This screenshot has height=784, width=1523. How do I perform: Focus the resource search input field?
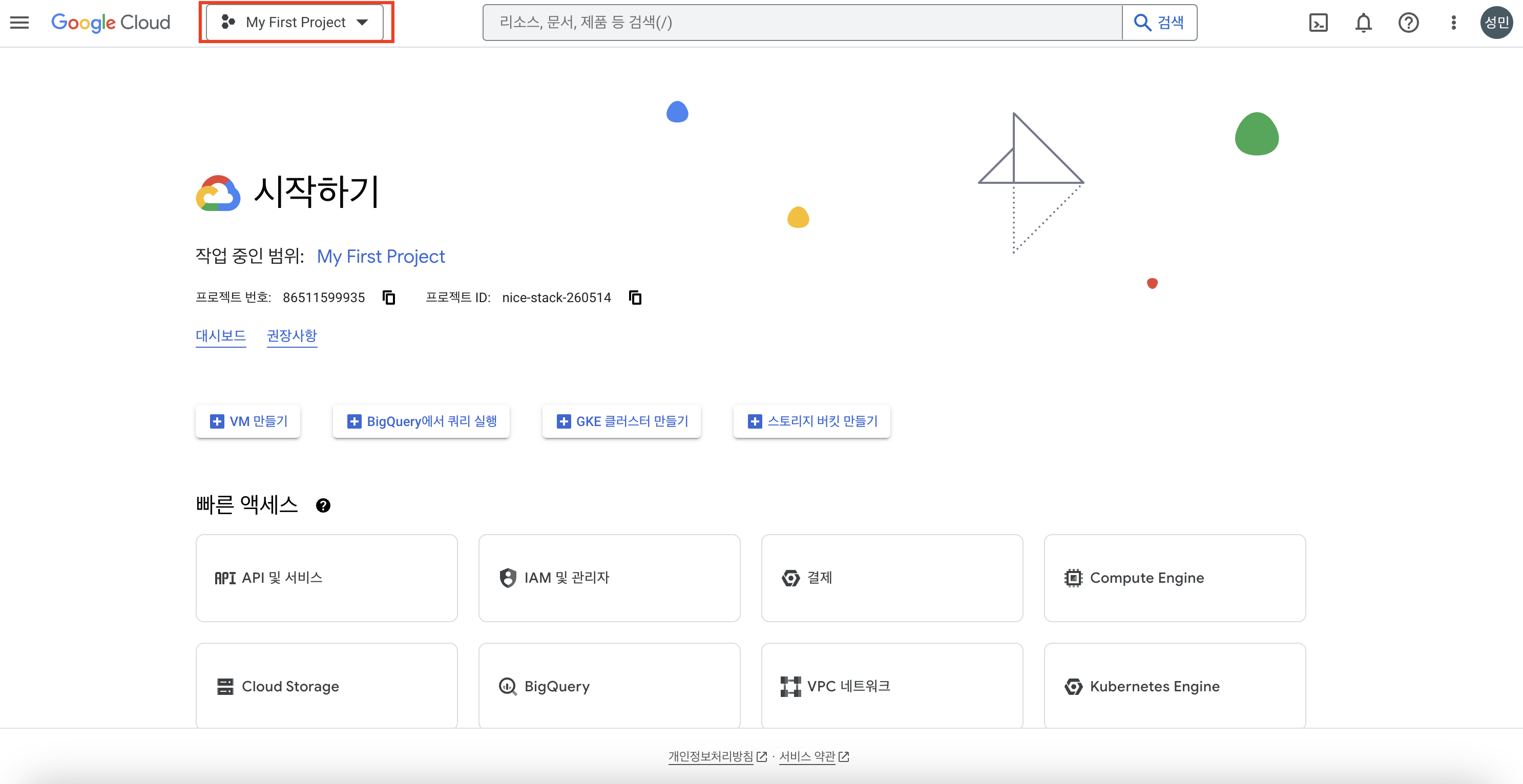click(802, 23)
